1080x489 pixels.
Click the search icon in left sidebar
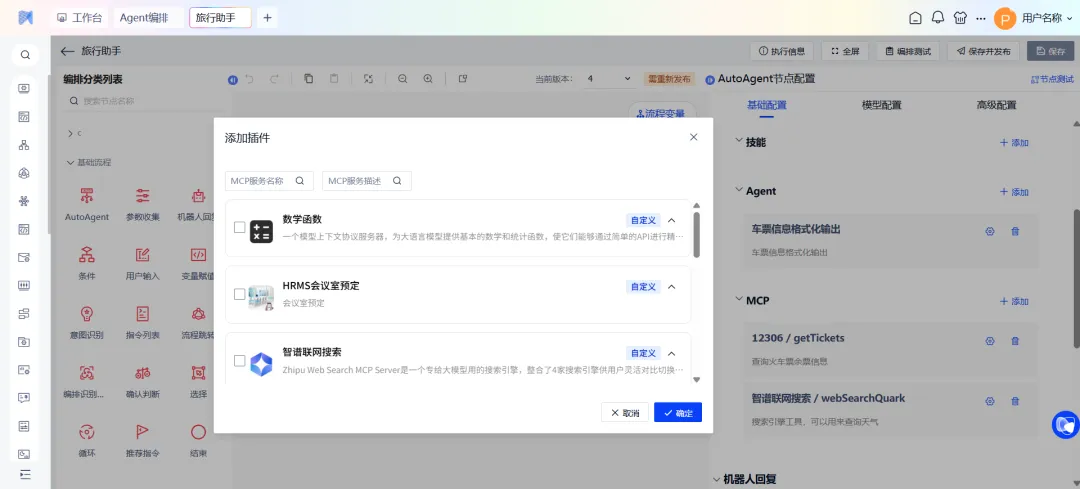coord(25,55)
